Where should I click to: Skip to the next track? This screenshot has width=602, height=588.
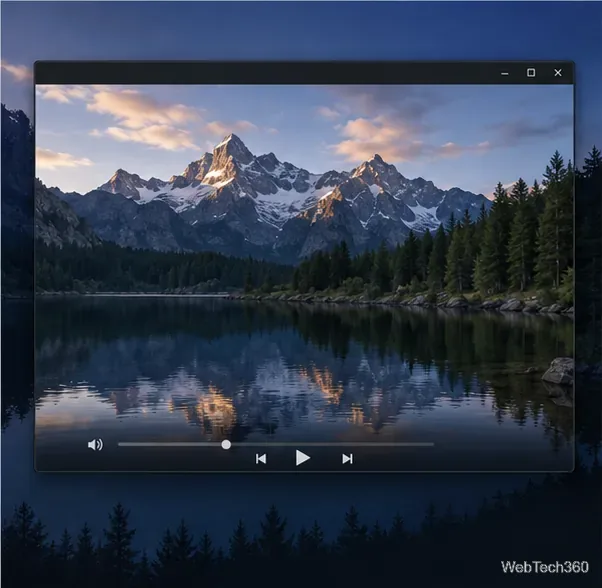[347, 459]
